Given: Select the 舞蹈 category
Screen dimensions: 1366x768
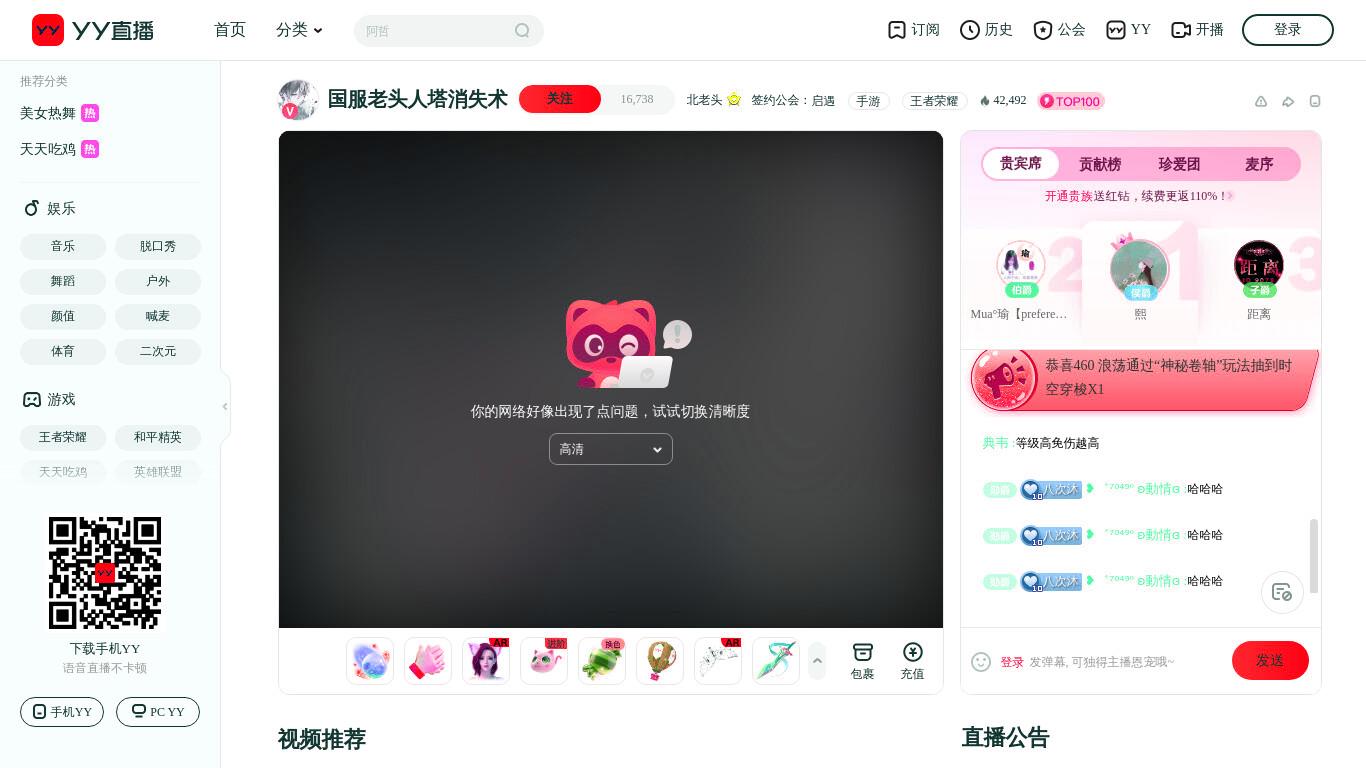Looking at the screenshot, I should click(63, 281).
